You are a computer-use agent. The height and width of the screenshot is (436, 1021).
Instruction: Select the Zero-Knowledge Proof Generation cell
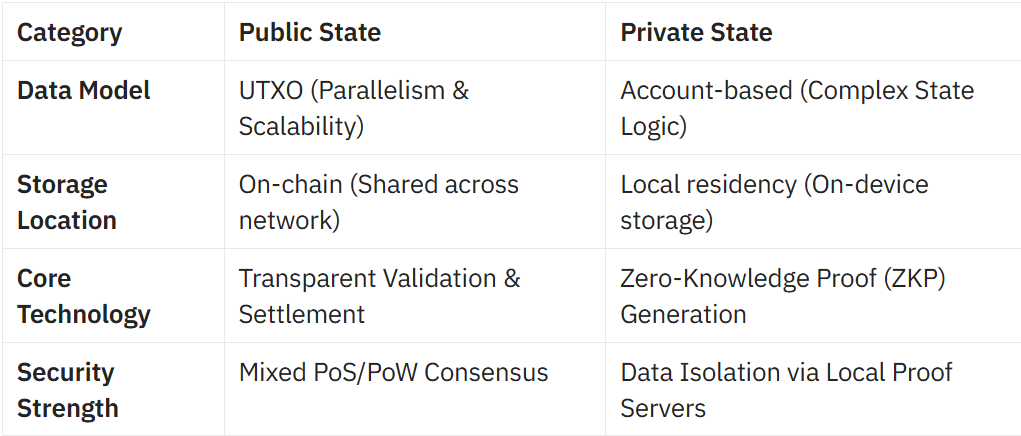[783, 296]
